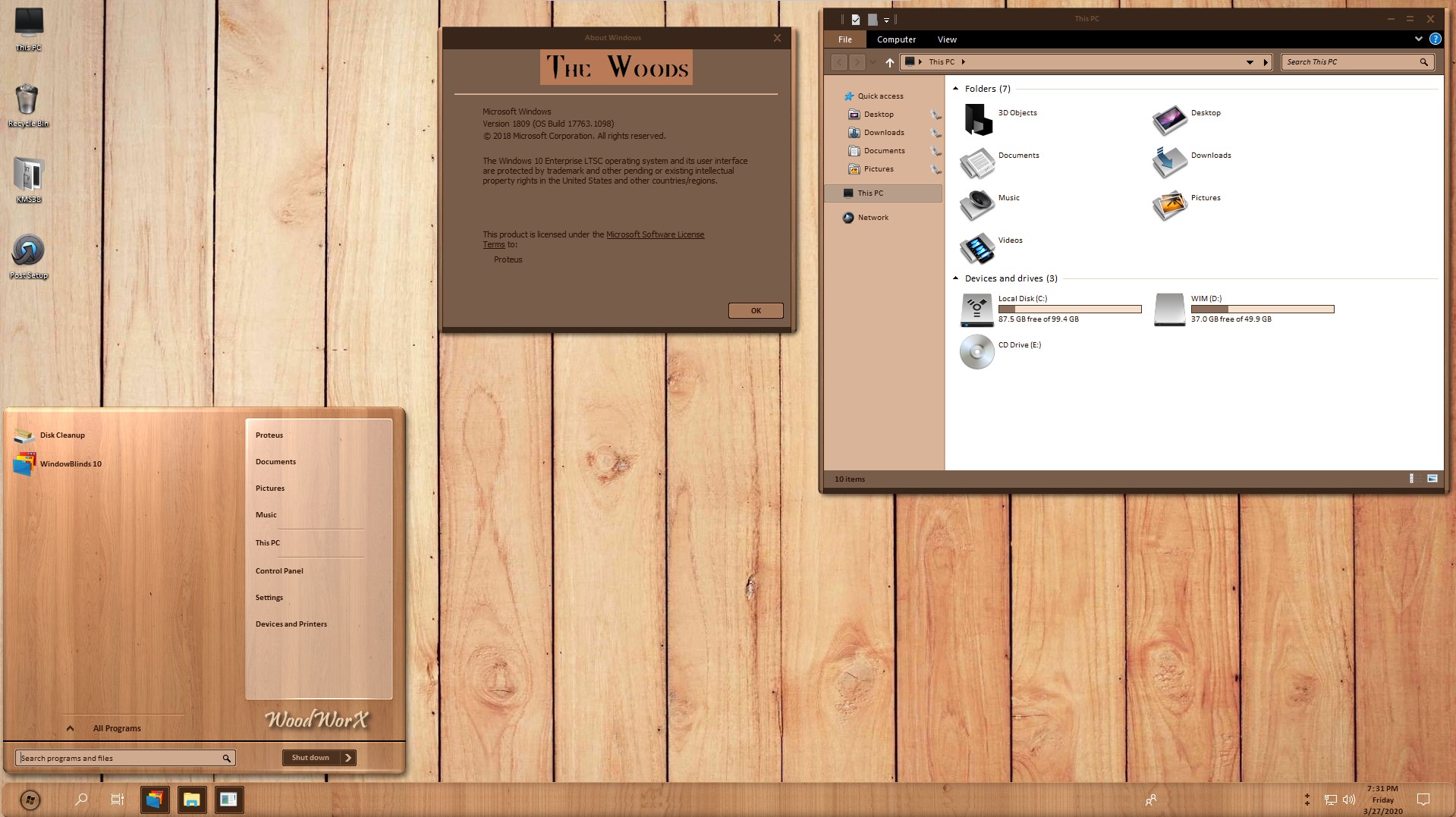Viewport: 1456px width, 817px height.
Task: Go up one level in Explorer
Action: 890,62
